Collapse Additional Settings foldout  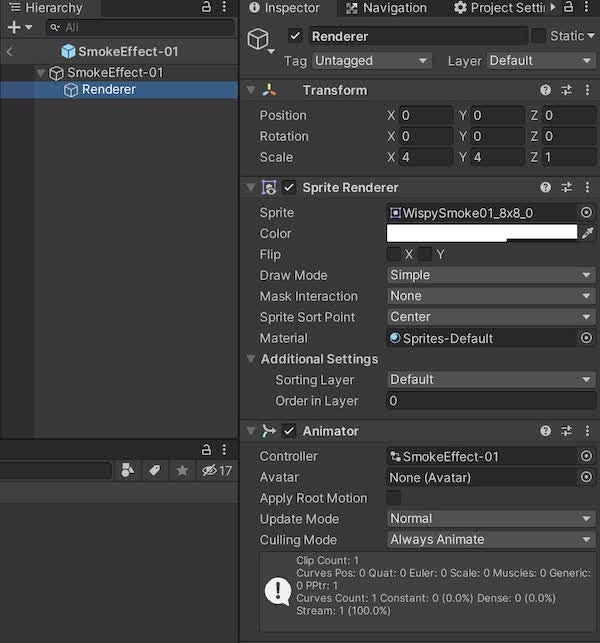[x=251, y=359]
